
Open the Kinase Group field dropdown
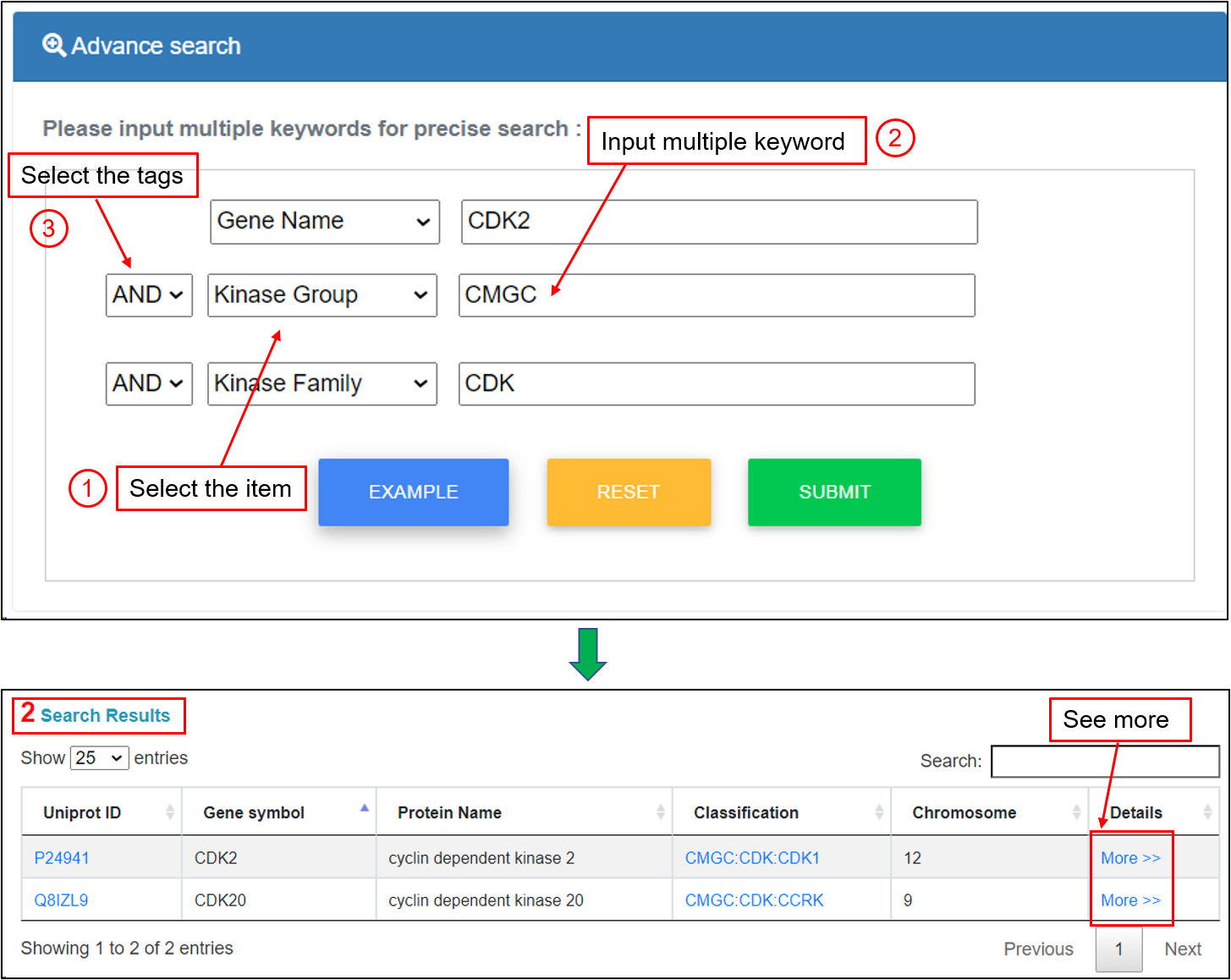(321, 295)
